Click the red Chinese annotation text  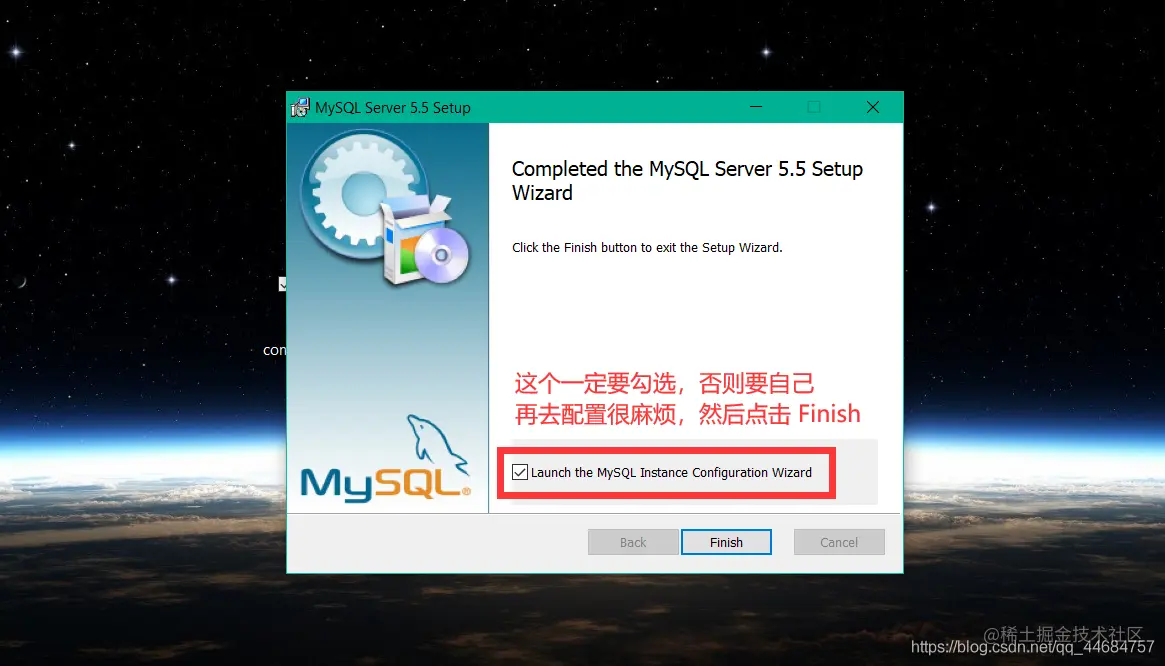coord(687,398)
